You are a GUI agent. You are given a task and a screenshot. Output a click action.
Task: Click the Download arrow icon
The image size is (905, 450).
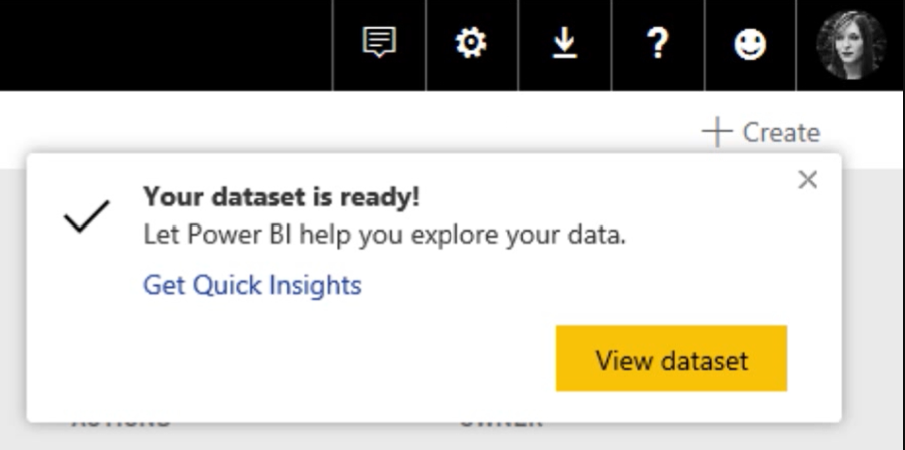564,43
